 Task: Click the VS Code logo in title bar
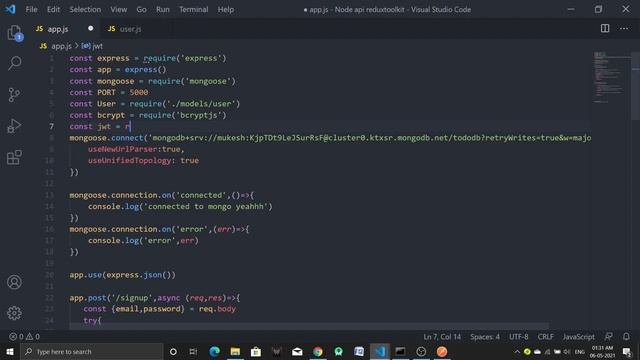coord(11,9)
